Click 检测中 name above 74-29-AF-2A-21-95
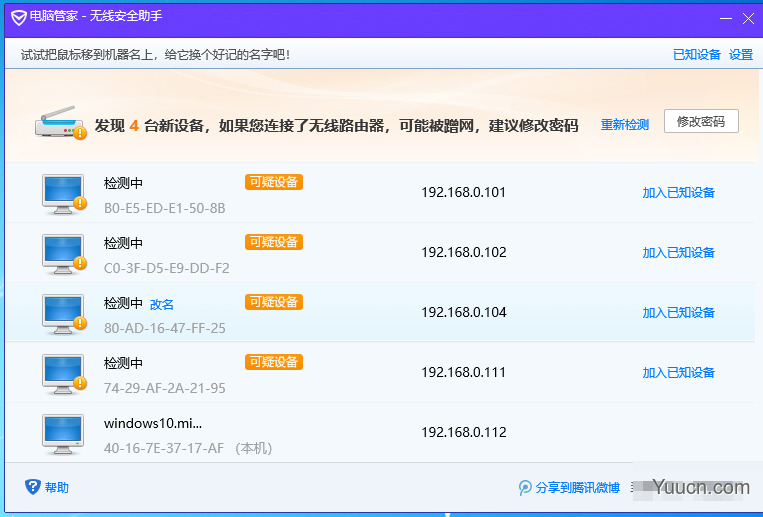The height and width of the screenshot is (517, 763). [123, 363]
